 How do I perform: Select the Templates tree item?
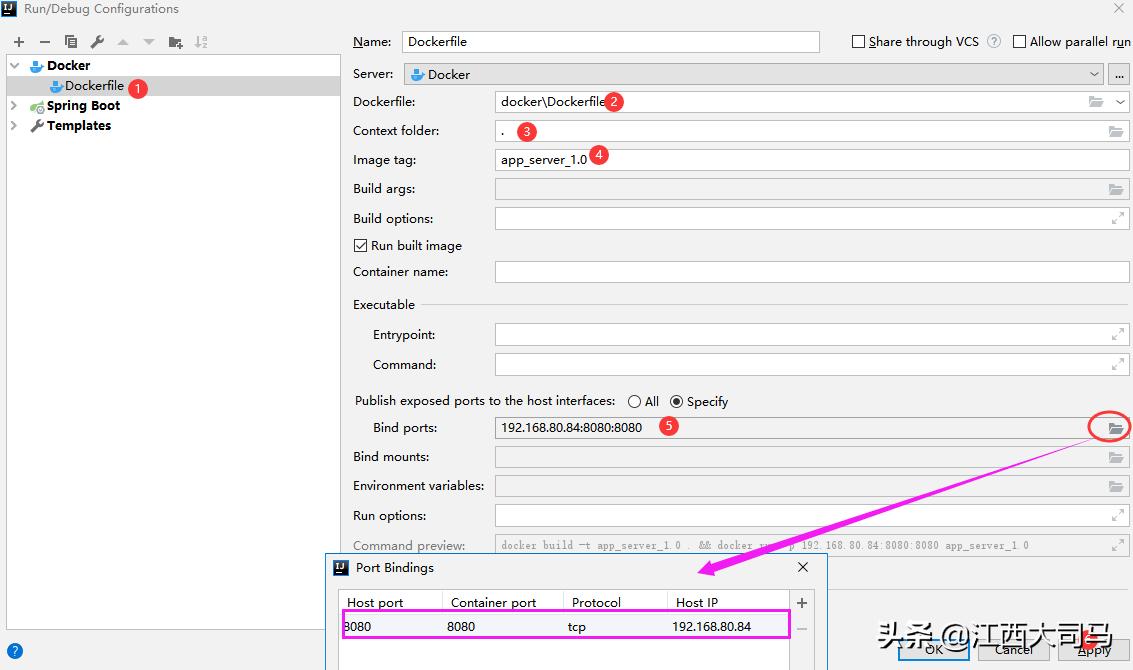78,126
